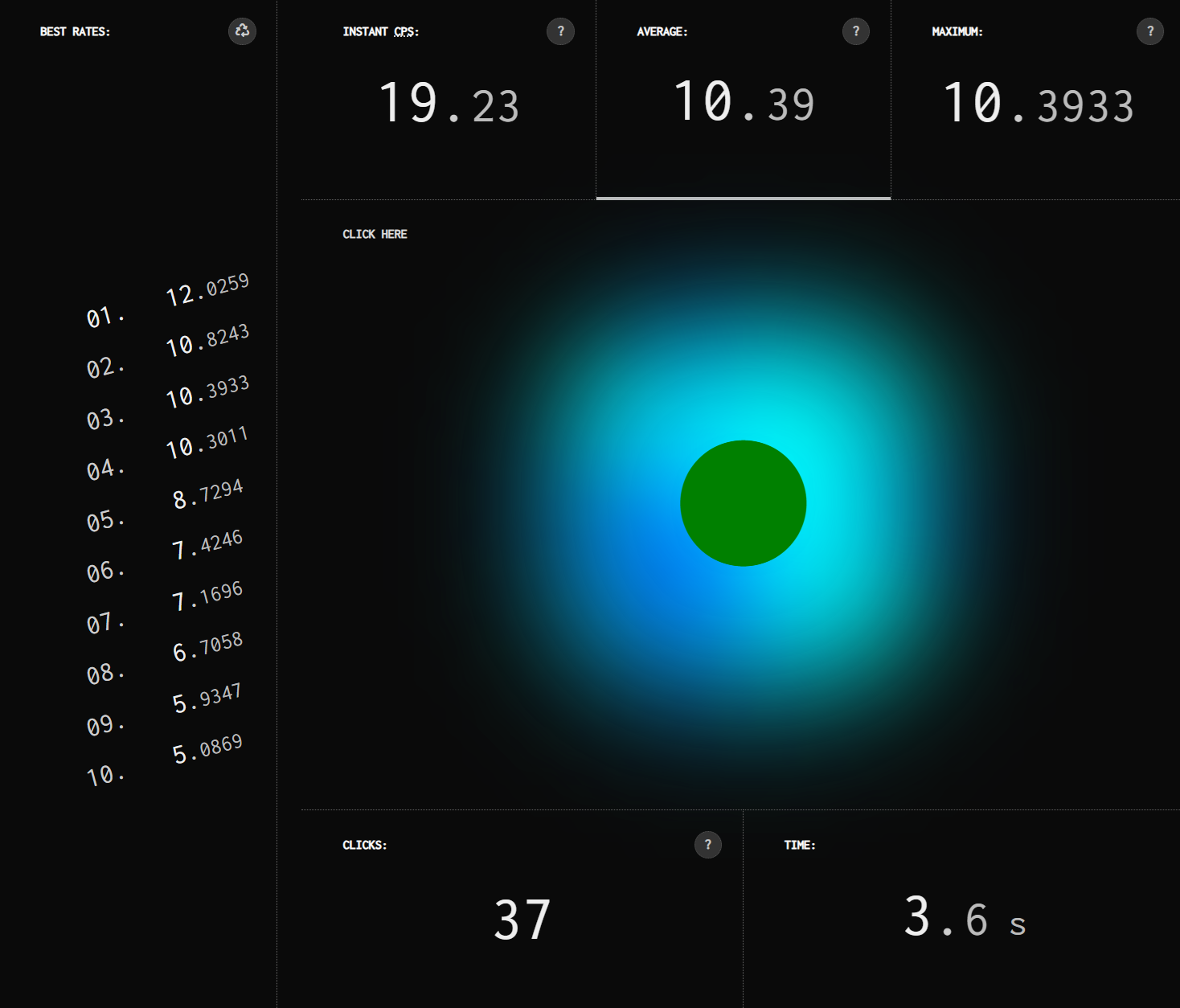The image size is (1180, 1008).
Task: Select best rate 7.1696
Action: [207, 596]
